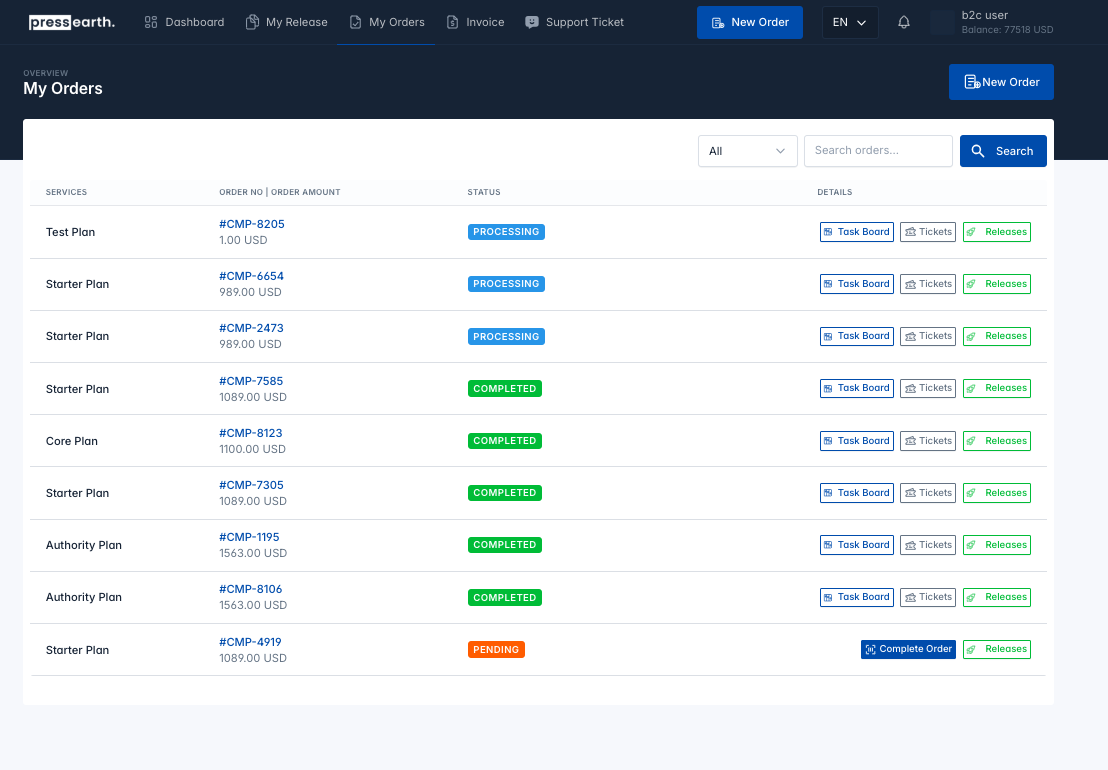Screen dimensions: 1108x770
Task: Open Task Board for order CMP-8205
Action: (x=856, y=232)
